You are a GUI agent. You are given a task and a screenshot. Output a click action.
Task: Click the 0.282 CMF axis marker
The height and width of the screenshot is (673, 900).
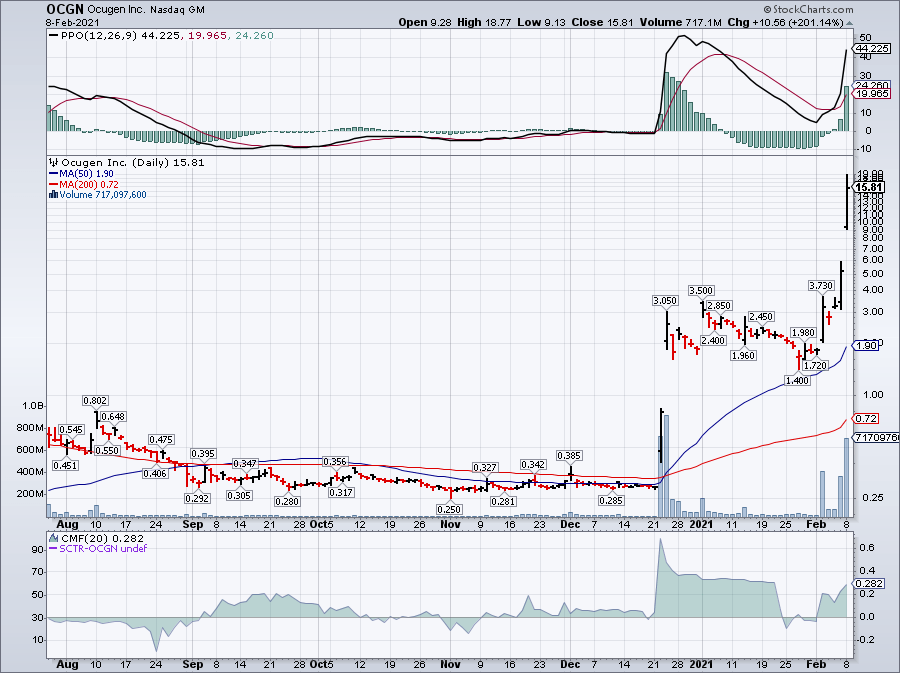point(870,583)
